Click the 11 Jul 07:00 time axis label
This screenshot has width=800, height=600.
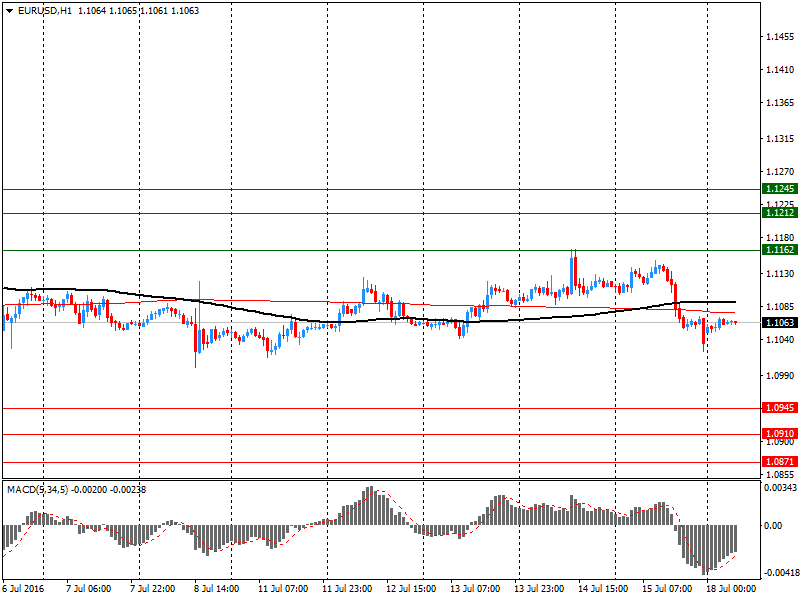[283, 589]
